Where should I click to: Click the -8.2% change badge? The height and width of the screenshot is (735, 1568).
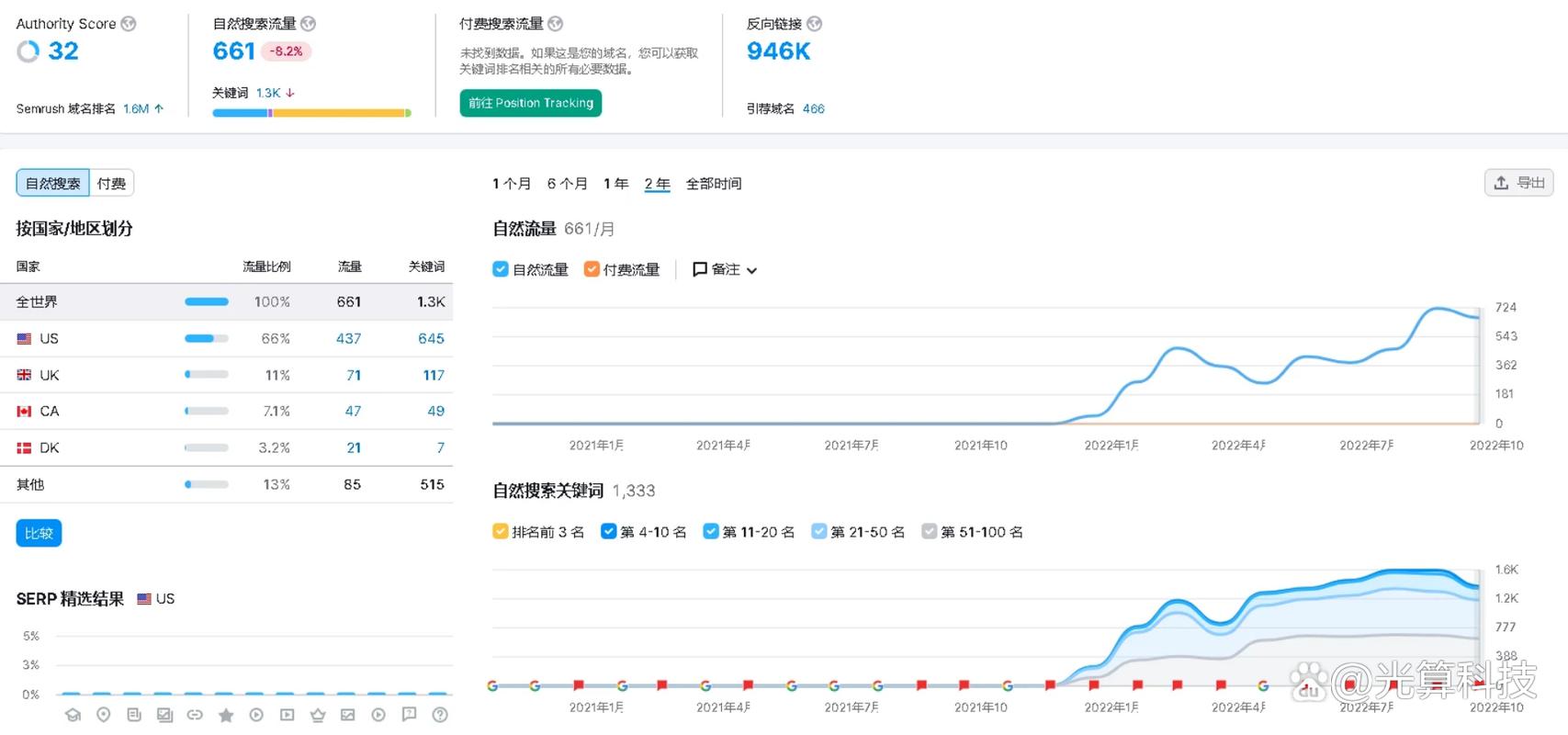point(287,51)
